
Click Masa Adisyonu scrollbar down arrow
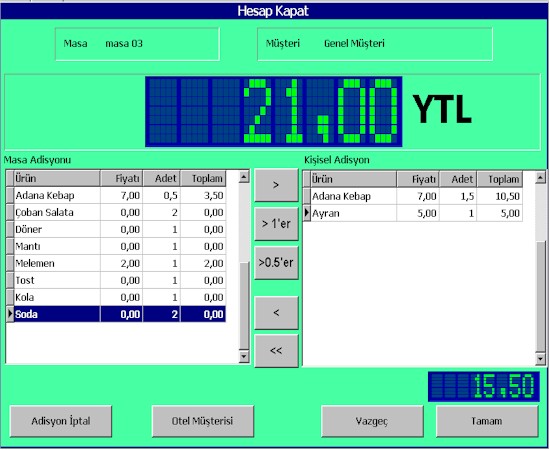244,357
